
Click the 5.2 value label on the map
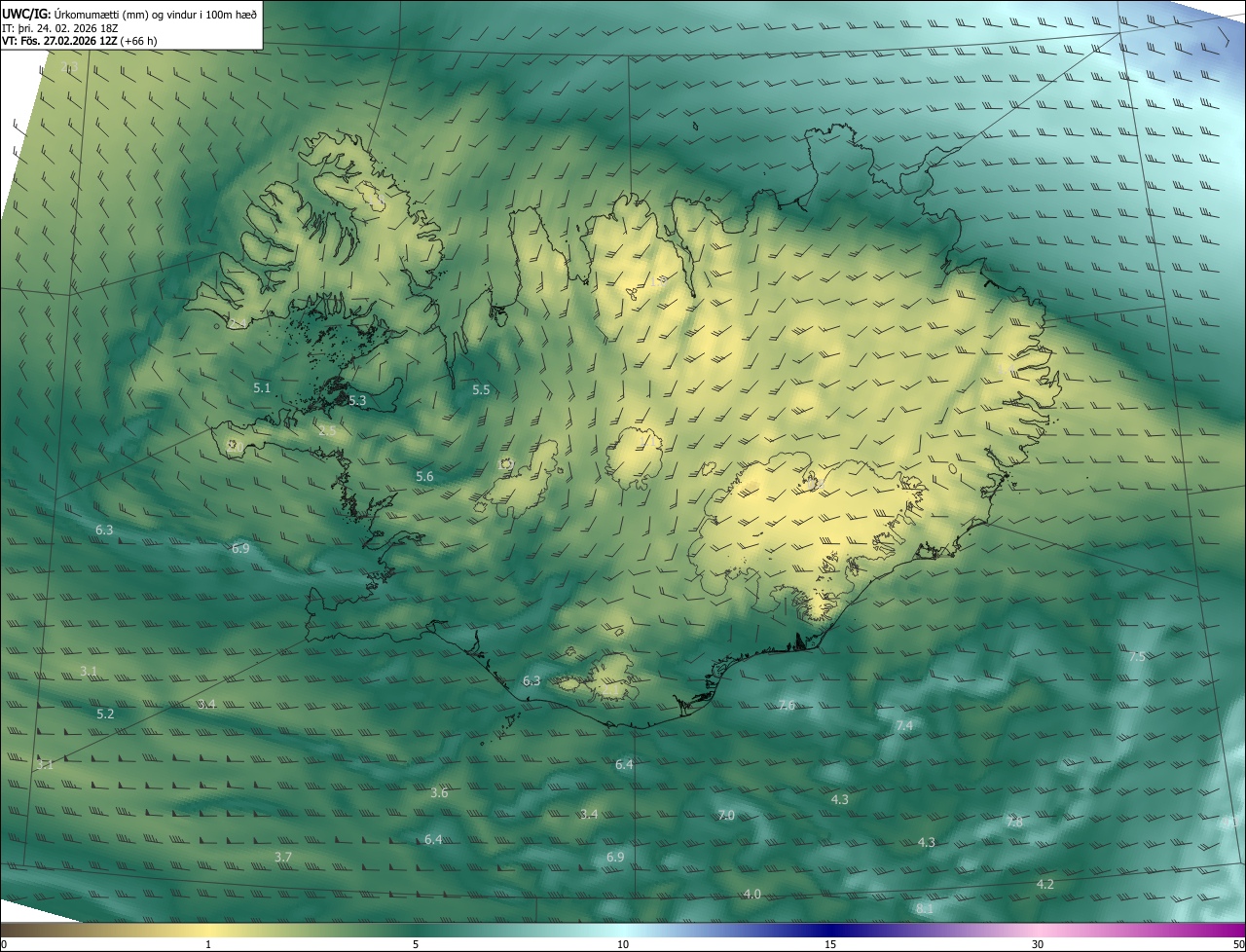point(105,714)
